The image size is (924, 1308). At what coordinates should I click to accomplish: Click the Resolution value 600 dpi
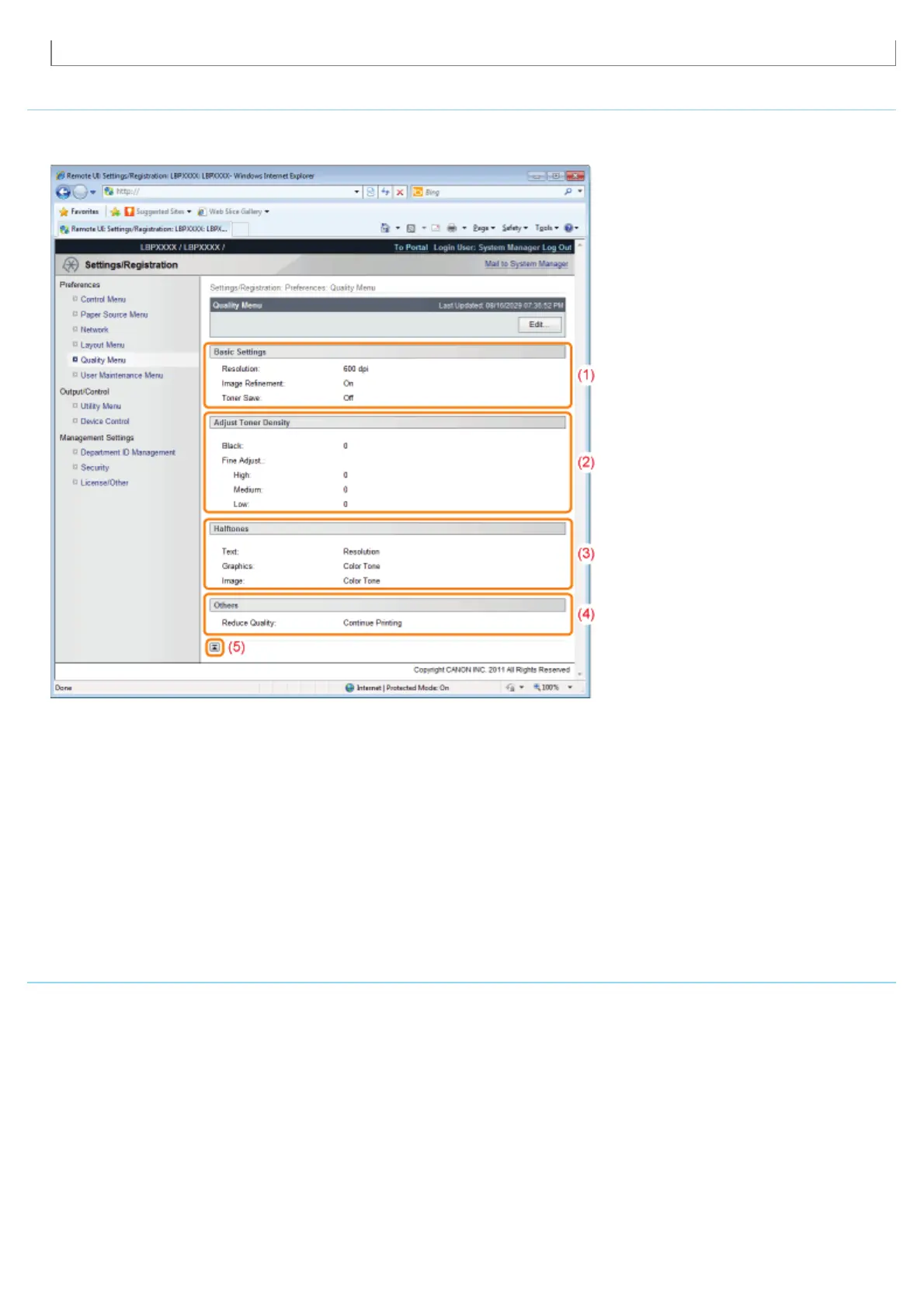[x=356, y=369]
